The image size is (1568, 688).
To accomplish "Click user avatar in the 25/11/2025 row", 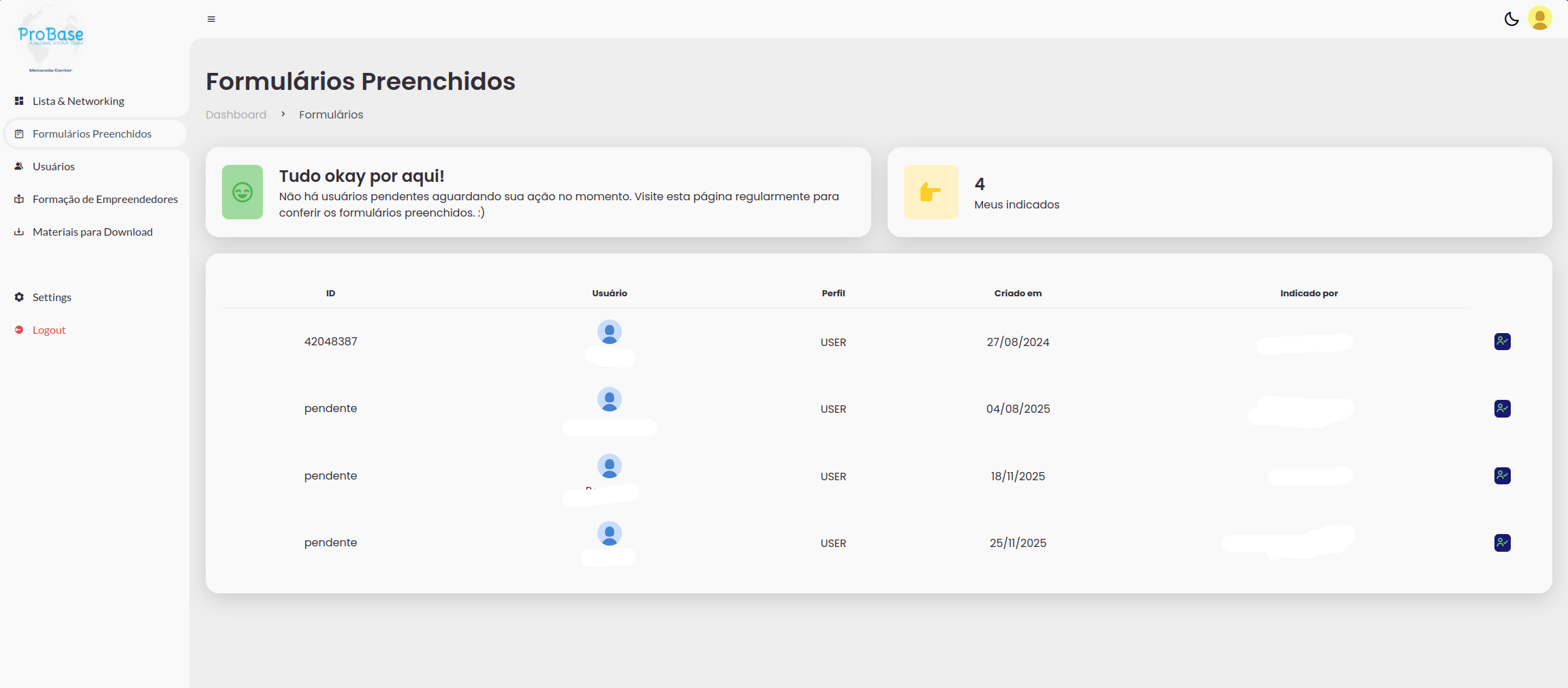I will [610, 533].
